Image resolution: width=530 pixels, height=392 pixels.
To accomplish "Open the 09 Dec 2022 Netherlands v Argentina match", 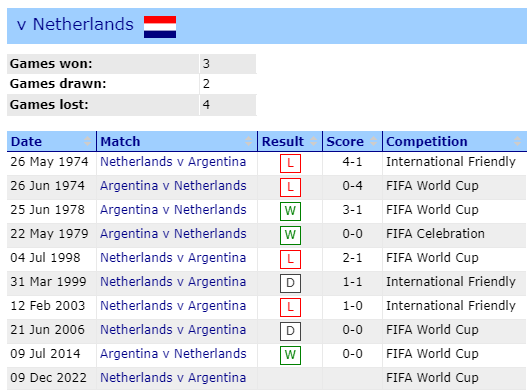I will tap(173, 378).
